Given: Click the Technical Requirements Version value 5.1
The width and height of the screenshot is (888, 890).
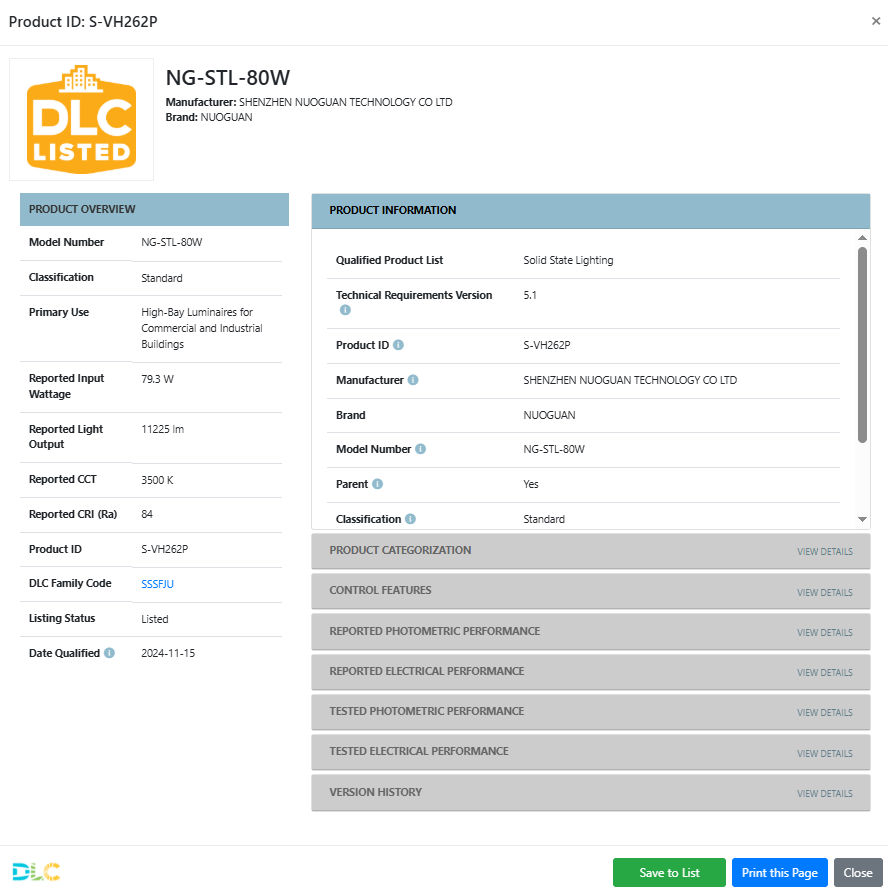Looking at the screenshot, I should 530,295.
